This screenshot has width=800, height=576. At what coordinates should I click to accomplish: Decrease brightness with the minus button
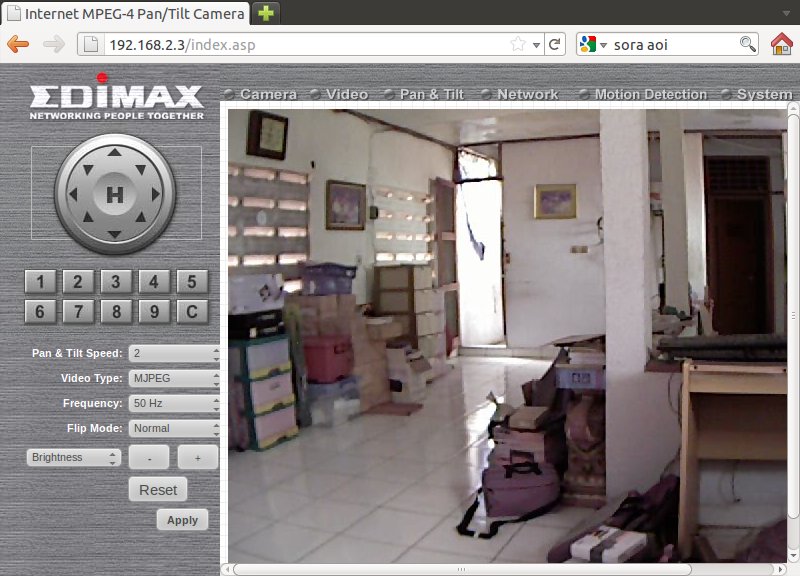tap(149, 457)
